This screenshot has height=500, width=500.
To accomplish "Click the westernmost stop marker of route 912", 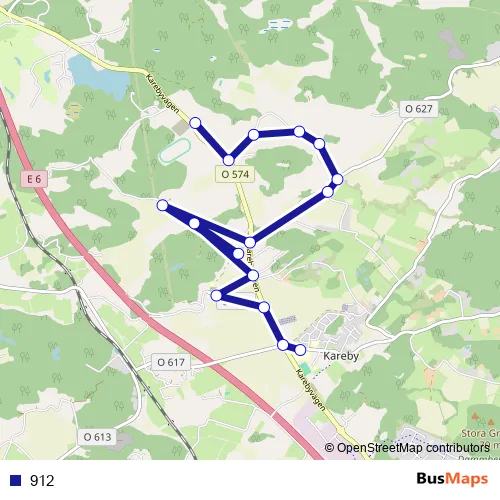I will coord(162,205).
